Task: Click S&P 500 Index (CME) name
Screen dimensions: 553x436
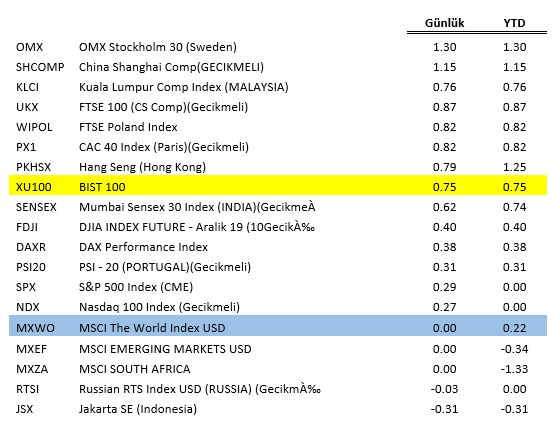Action: tap(136, 287)
